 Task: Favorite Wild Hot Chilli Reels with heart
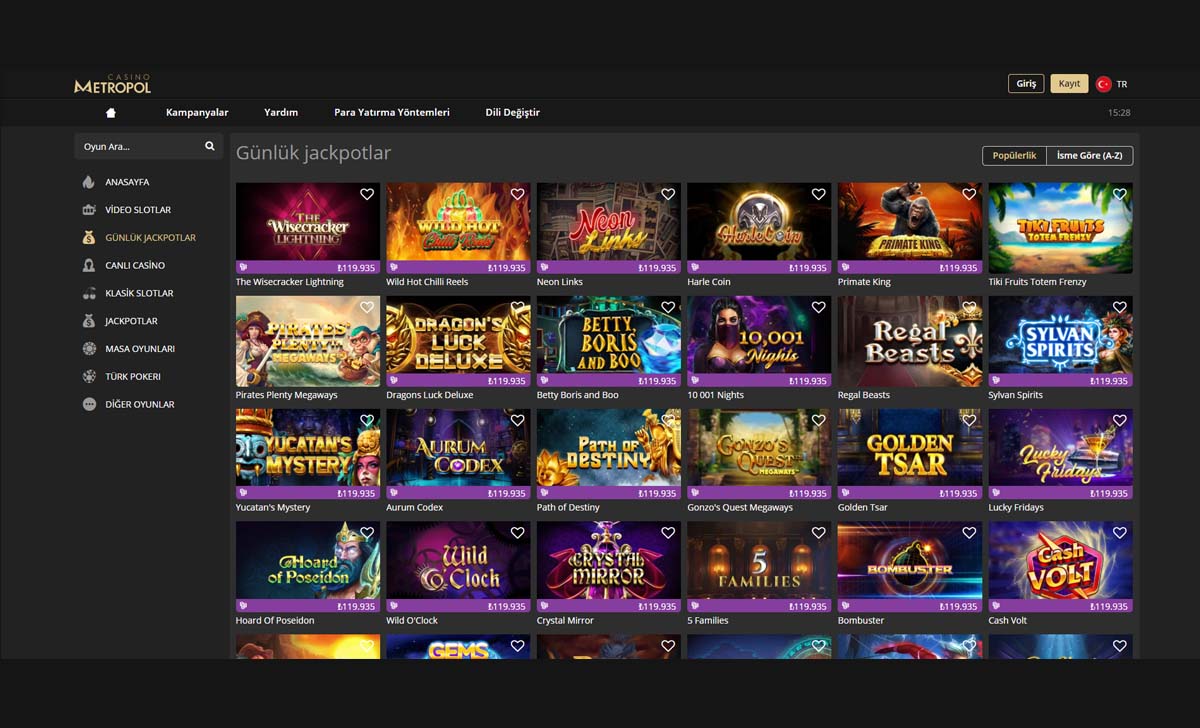[x=517, y=194]
